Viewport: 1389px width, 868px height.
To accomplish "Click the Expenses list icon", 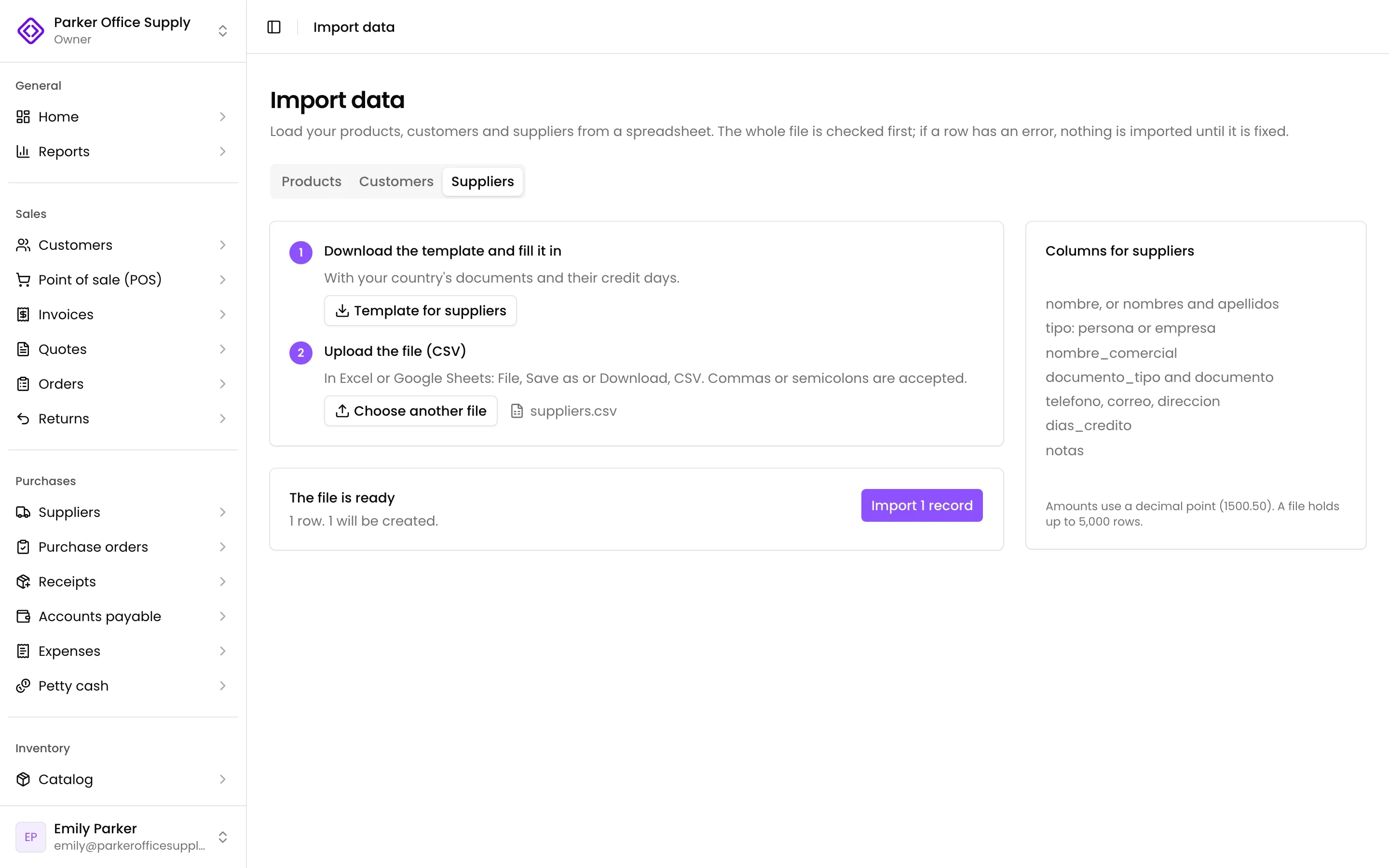I will pos(23,651).
